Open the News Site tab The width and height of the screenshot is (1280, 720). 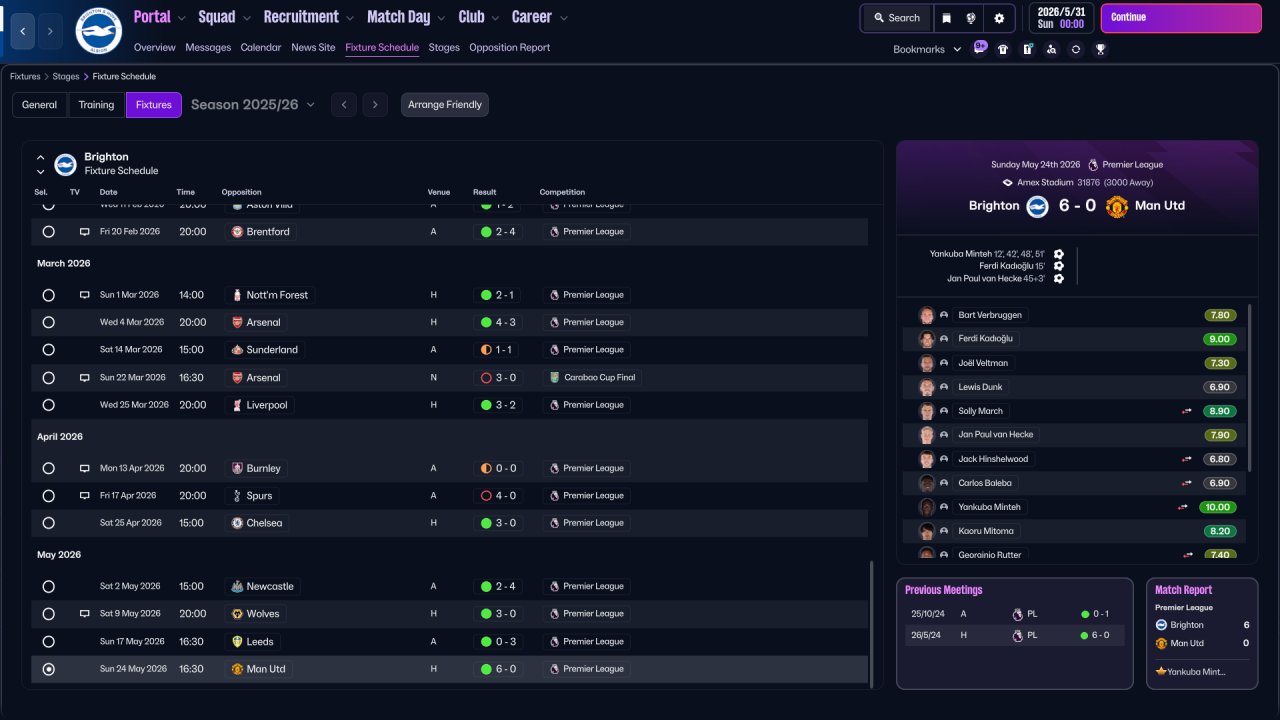tap(313, 48)
